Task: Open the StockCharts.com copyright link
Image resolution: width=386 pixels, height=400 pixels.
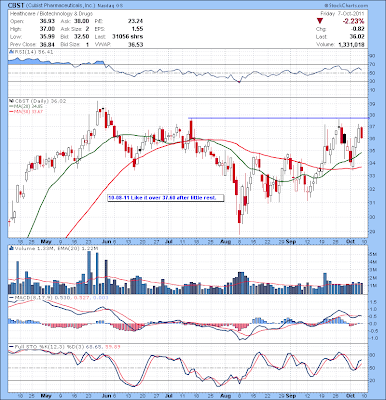Action: point(346,6)
